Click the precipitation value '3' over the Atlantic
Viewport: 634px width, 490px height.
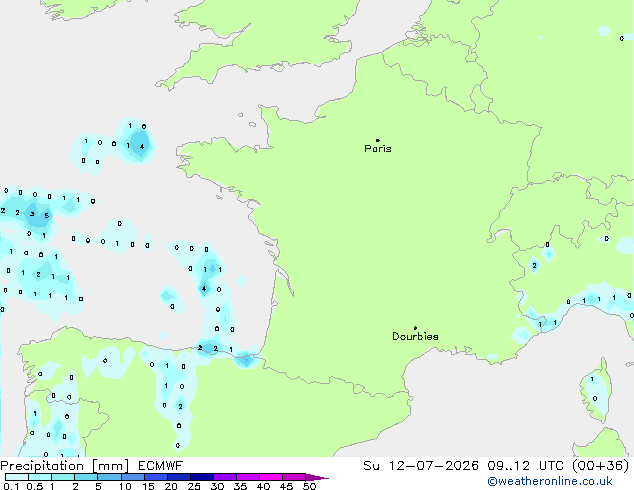point(32,214)
